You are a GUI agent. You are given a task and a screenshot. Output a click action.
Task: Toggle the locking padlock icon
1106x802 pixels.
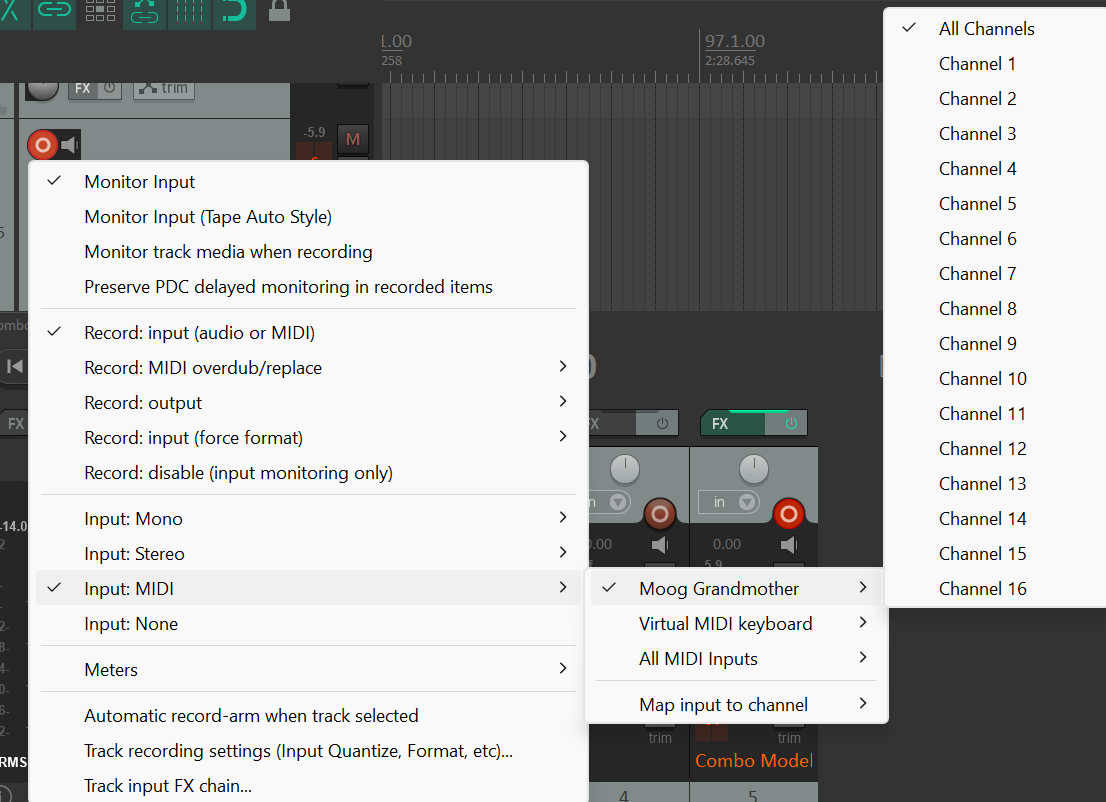click(279, 11)
